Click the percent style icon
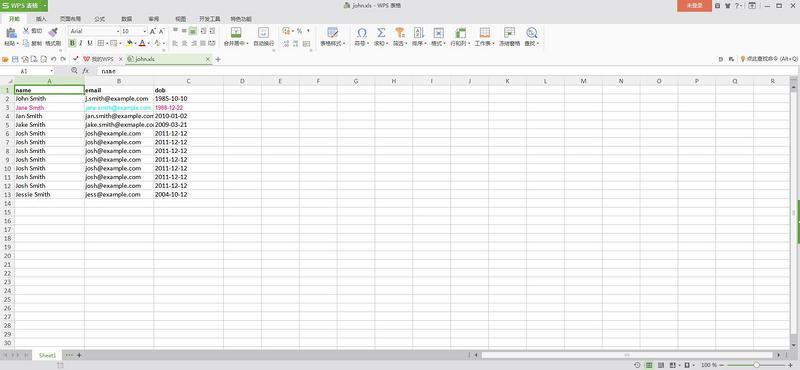The width and height of the screenshot is (800, 370). [299, 31]
